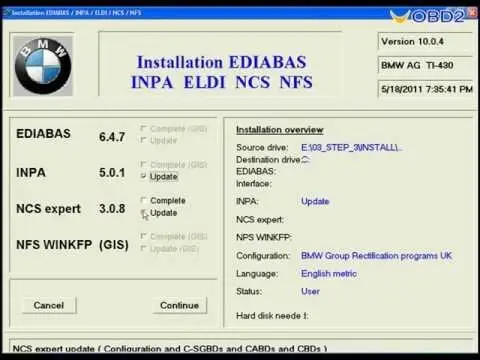The height and width of the screenshot is (360, 480).
Task: Tick the NFS WINKFP Update checkbox
Action: point(143,248)
